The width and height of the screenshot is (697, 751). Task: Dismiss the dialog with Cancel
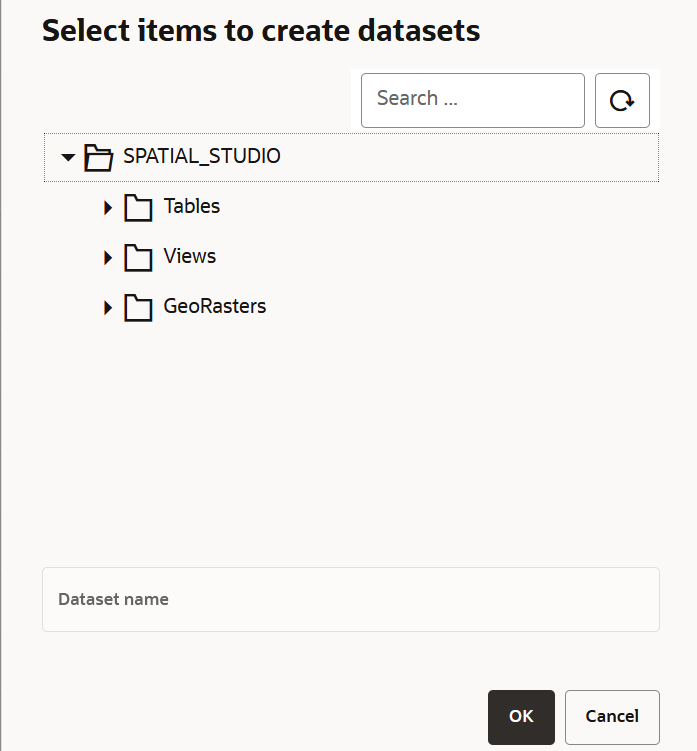click(x=612, y=717)
